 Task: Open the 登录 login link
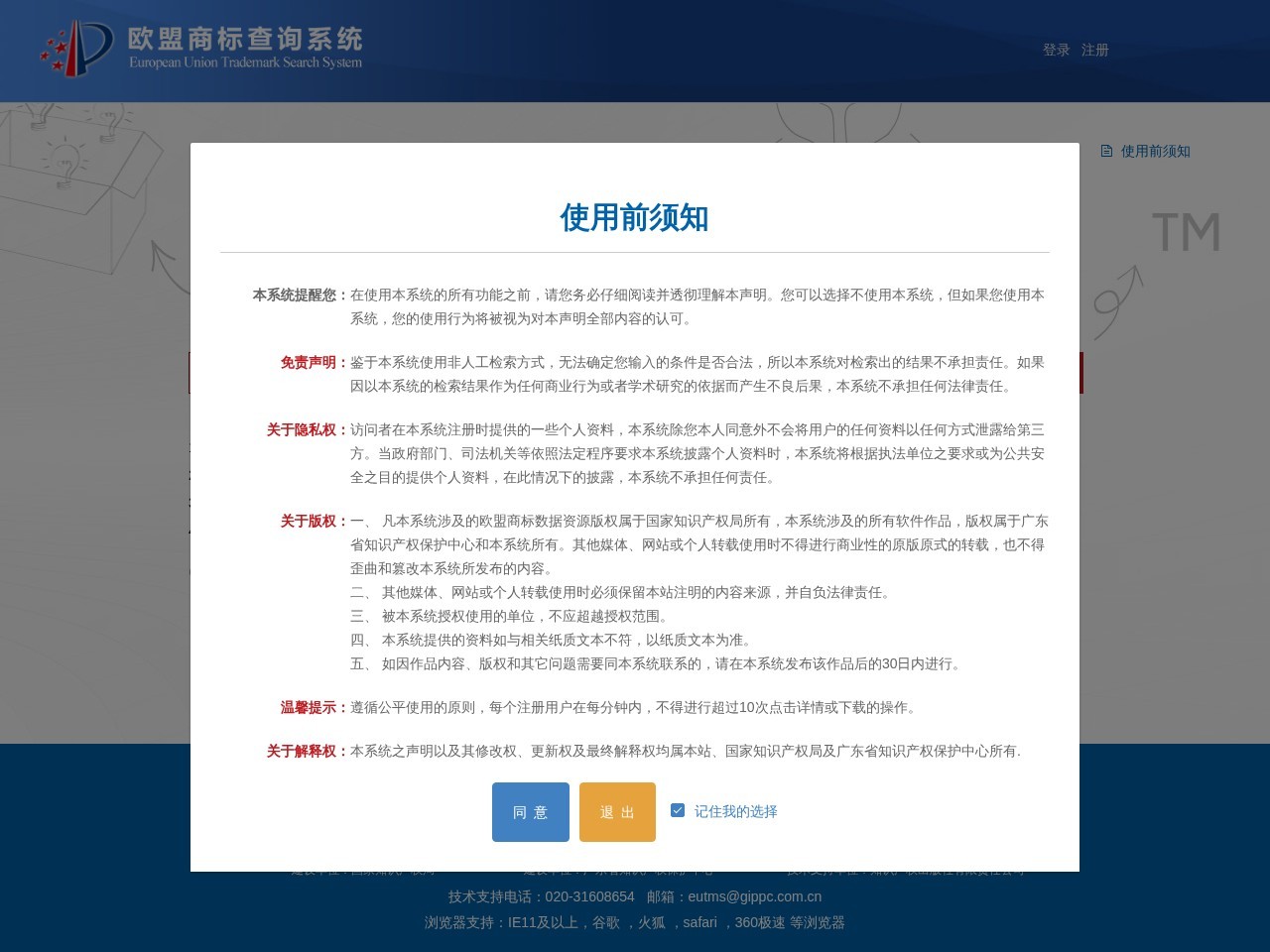click(x=1056, y=50)
